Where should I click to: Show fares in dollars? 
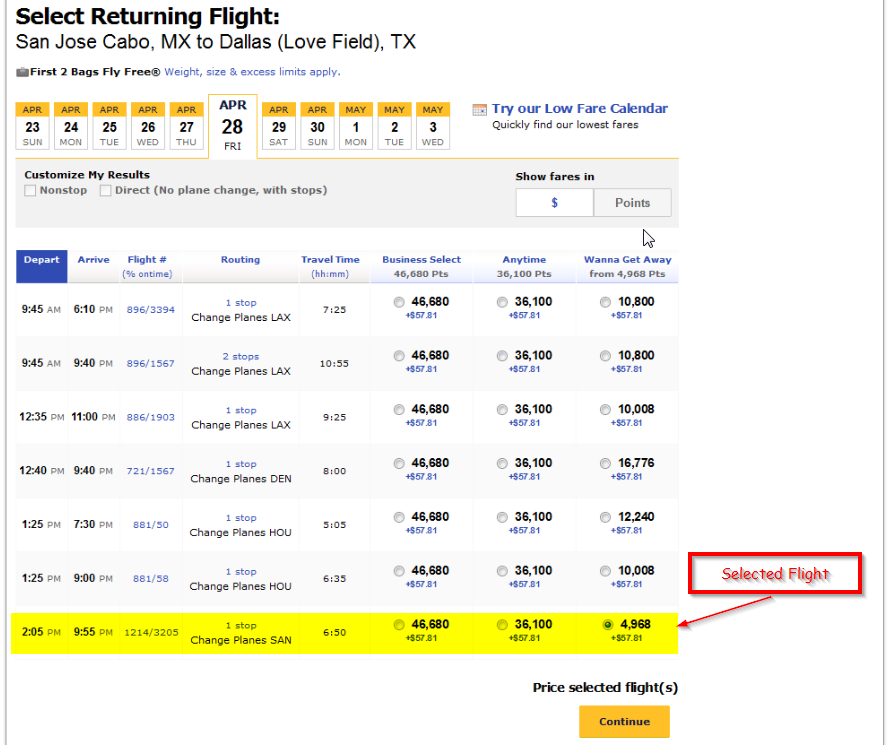555,203
